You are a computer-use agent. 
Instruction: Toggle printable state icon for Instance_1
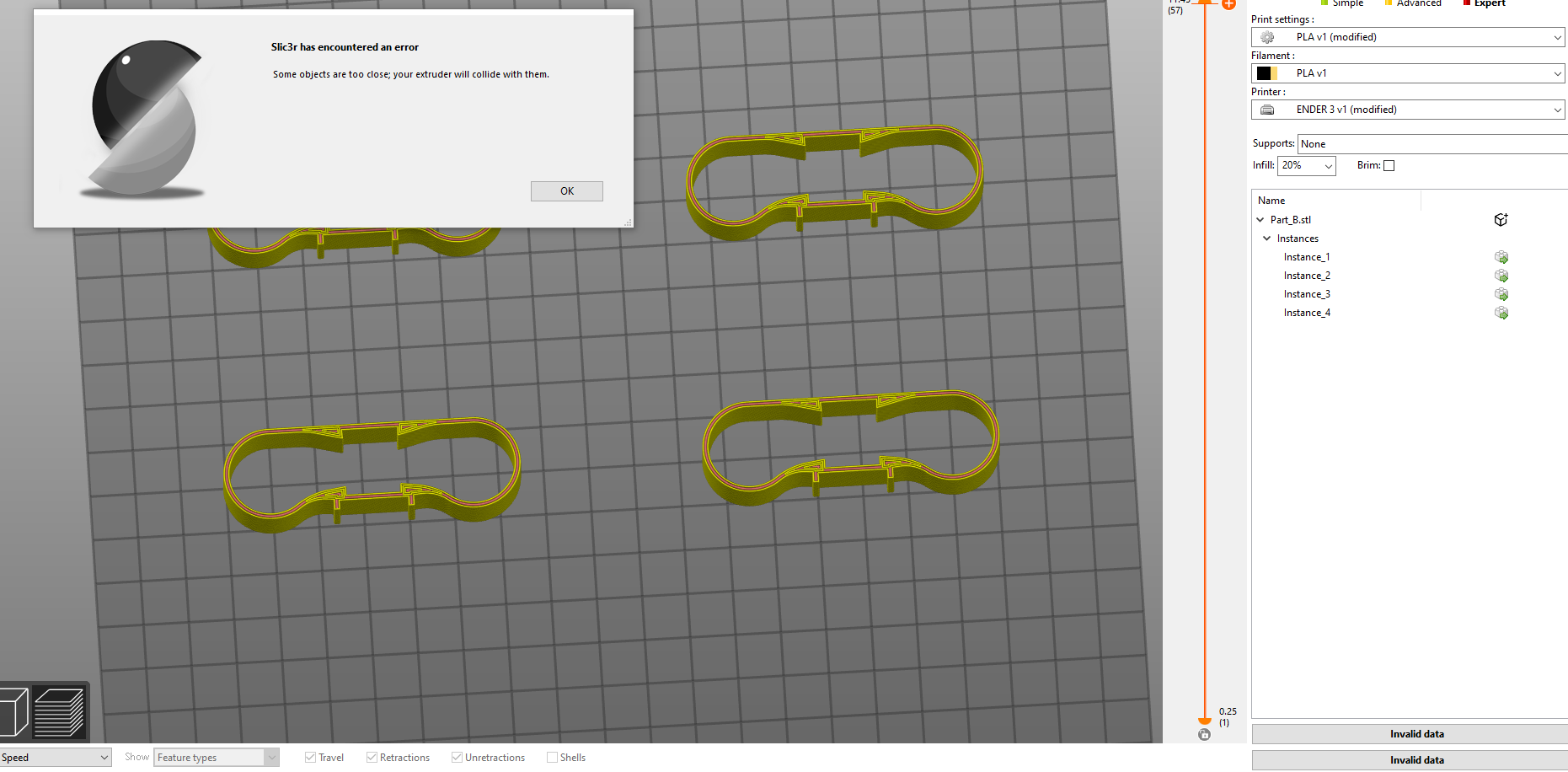coord(1502,257)
